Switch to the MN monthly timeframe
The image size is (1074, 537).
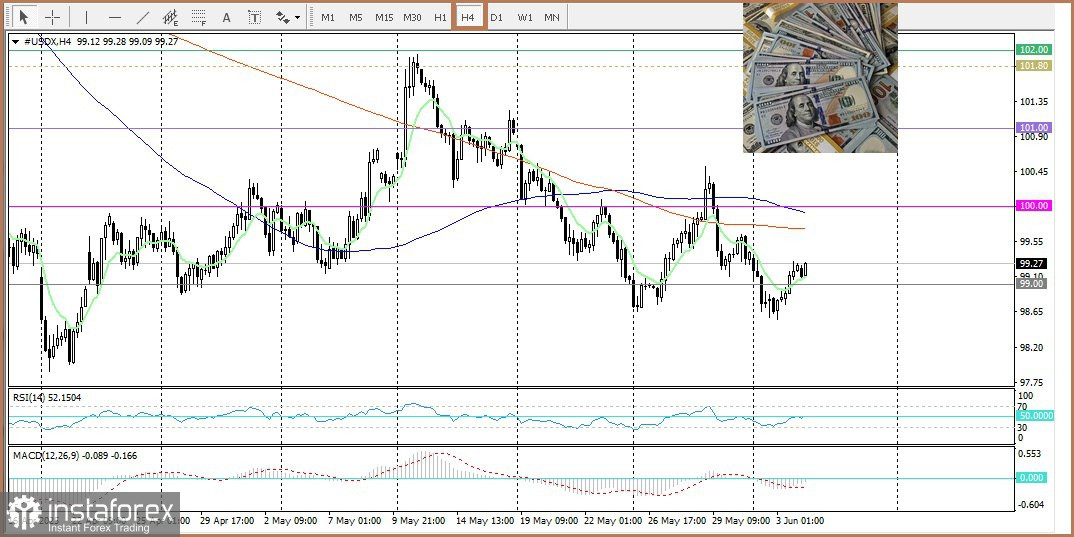coord(551,17)
